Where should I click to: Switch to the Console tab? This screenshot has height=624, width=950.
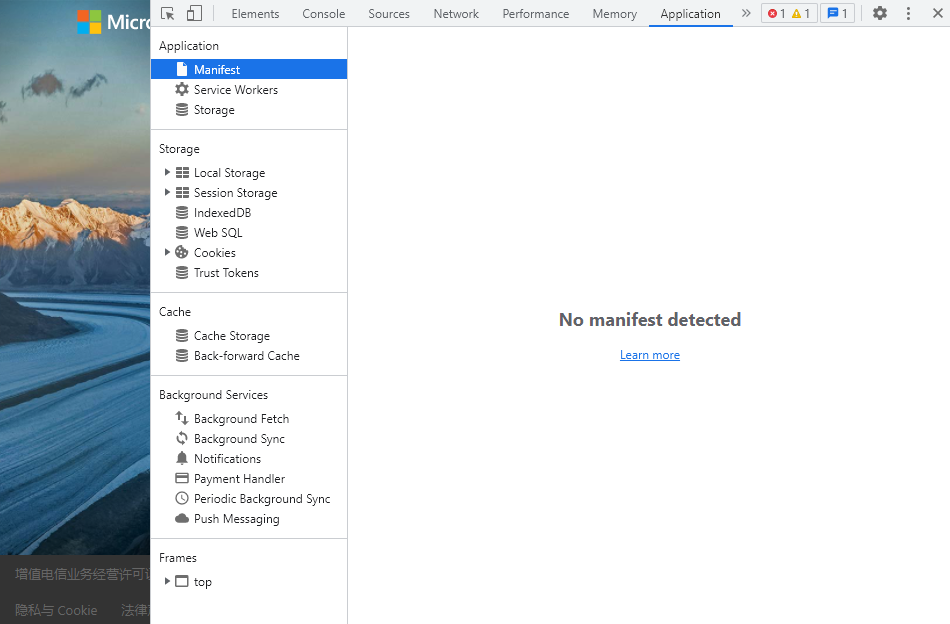[323, 14]
